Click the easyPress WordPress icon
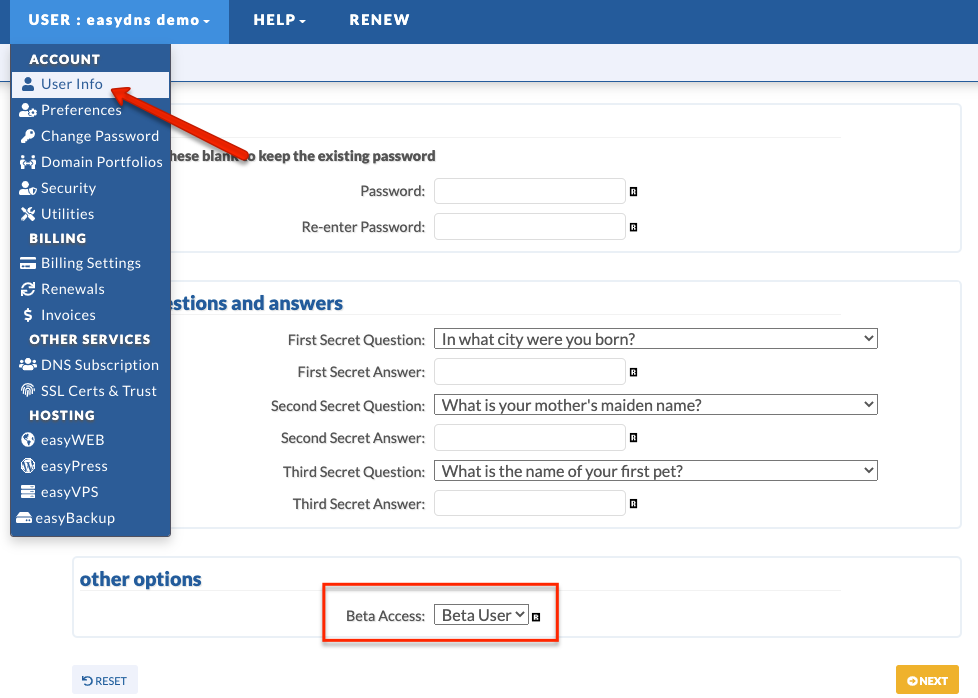The width and height of the screenshot is (978, 698). point(27,466)
